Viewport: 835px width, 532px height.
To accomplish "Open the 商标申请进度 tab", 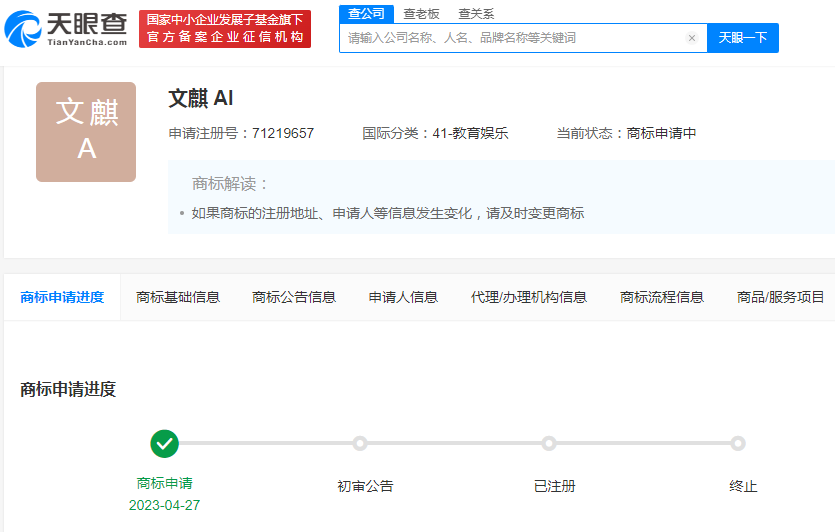I will [62, 297].
